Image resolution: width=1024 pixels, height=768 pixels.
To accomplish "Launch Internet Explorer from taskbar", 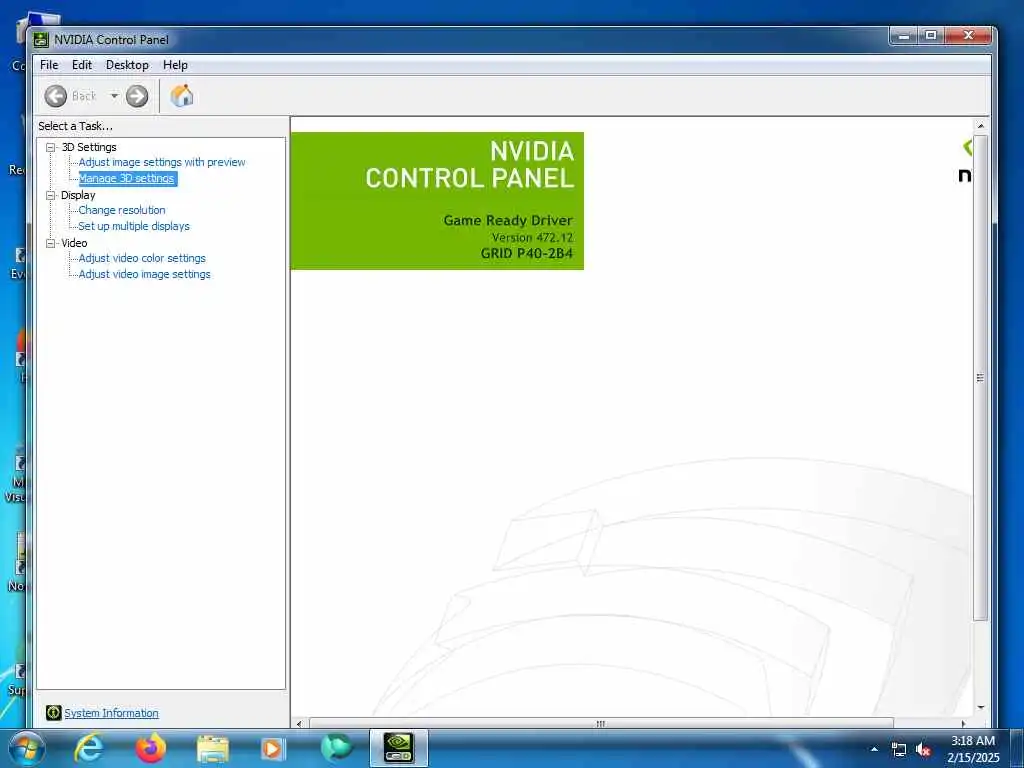I will pyautogui.click(x=88, y=748).
